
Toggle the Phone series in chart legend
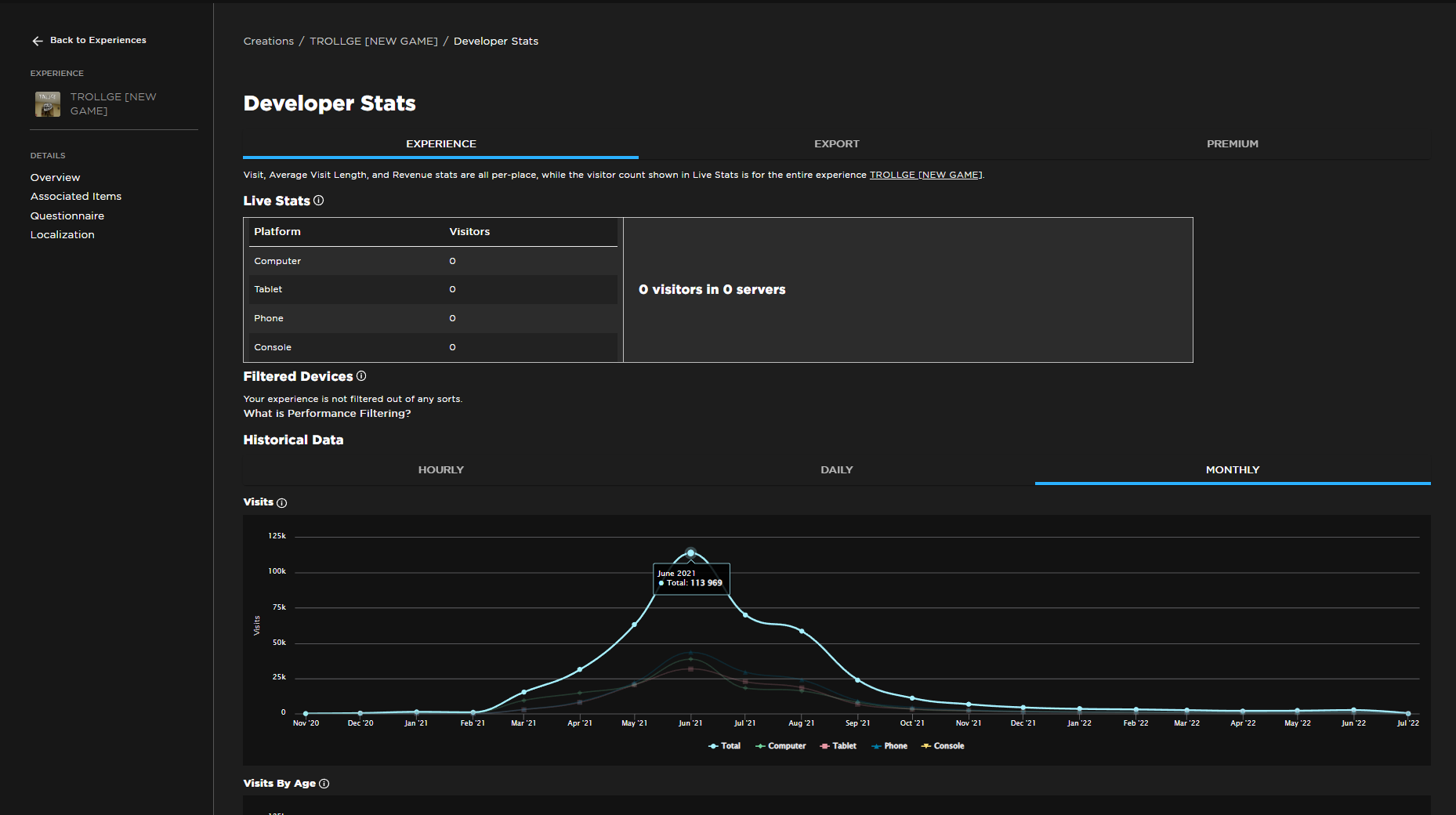click(889, 746)
